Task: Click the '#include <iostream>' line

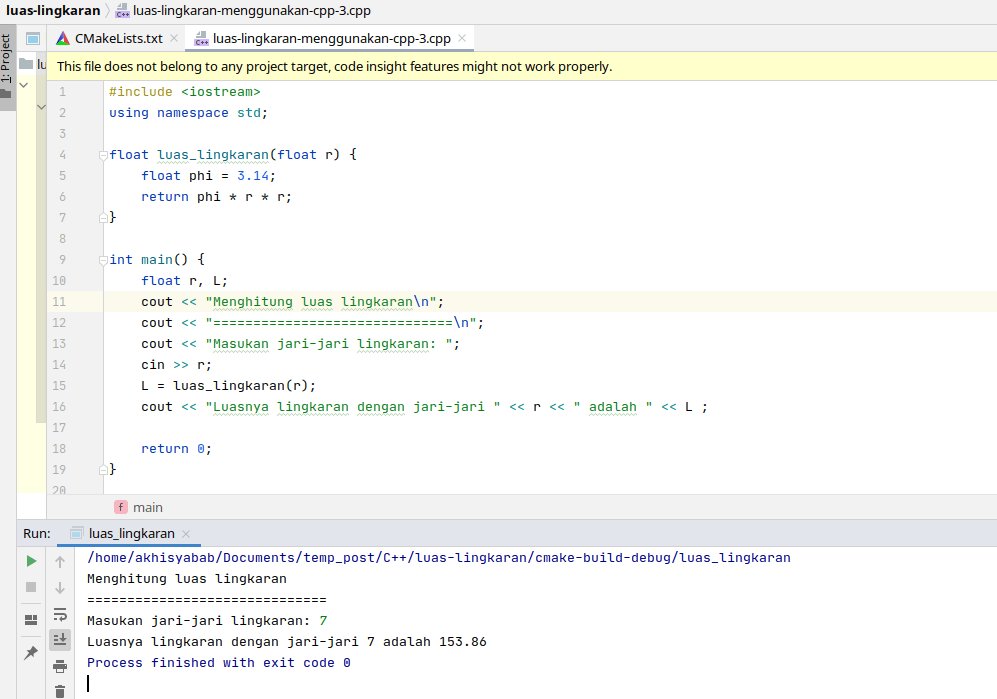Action: pyautogui.click(x=184, y=92)
